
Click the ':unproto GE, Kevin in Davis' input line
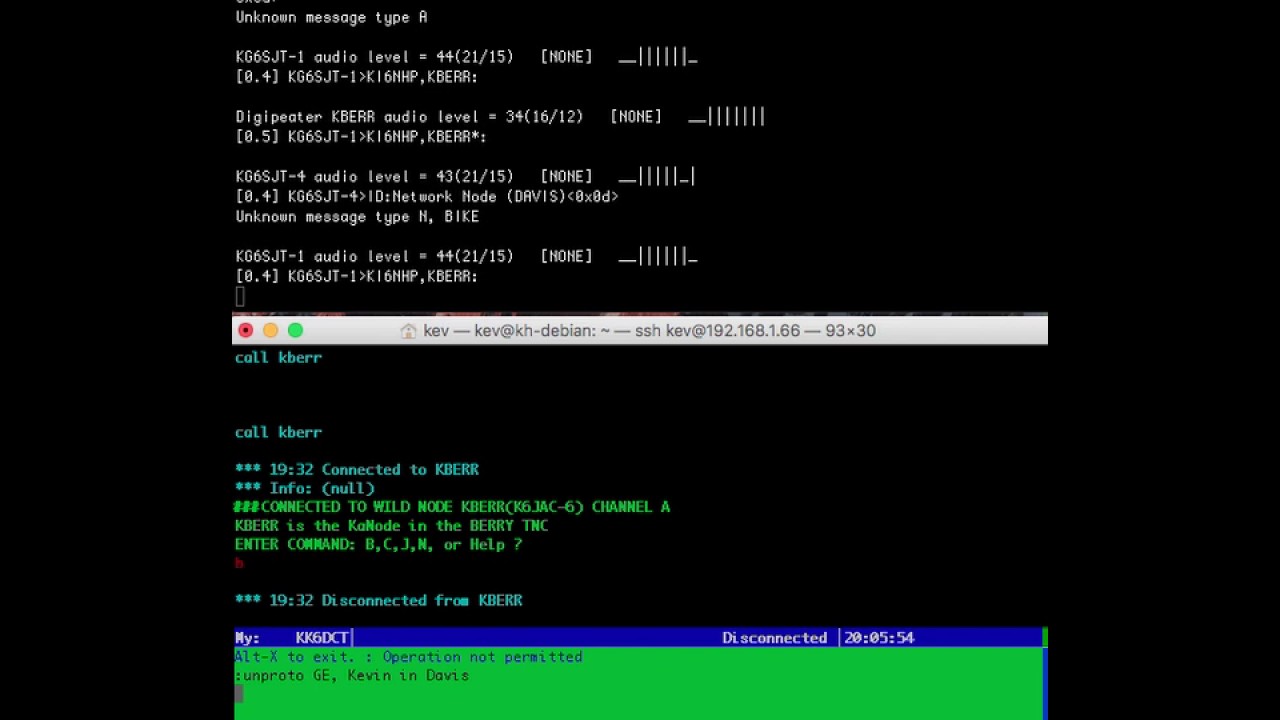(352, 675)
